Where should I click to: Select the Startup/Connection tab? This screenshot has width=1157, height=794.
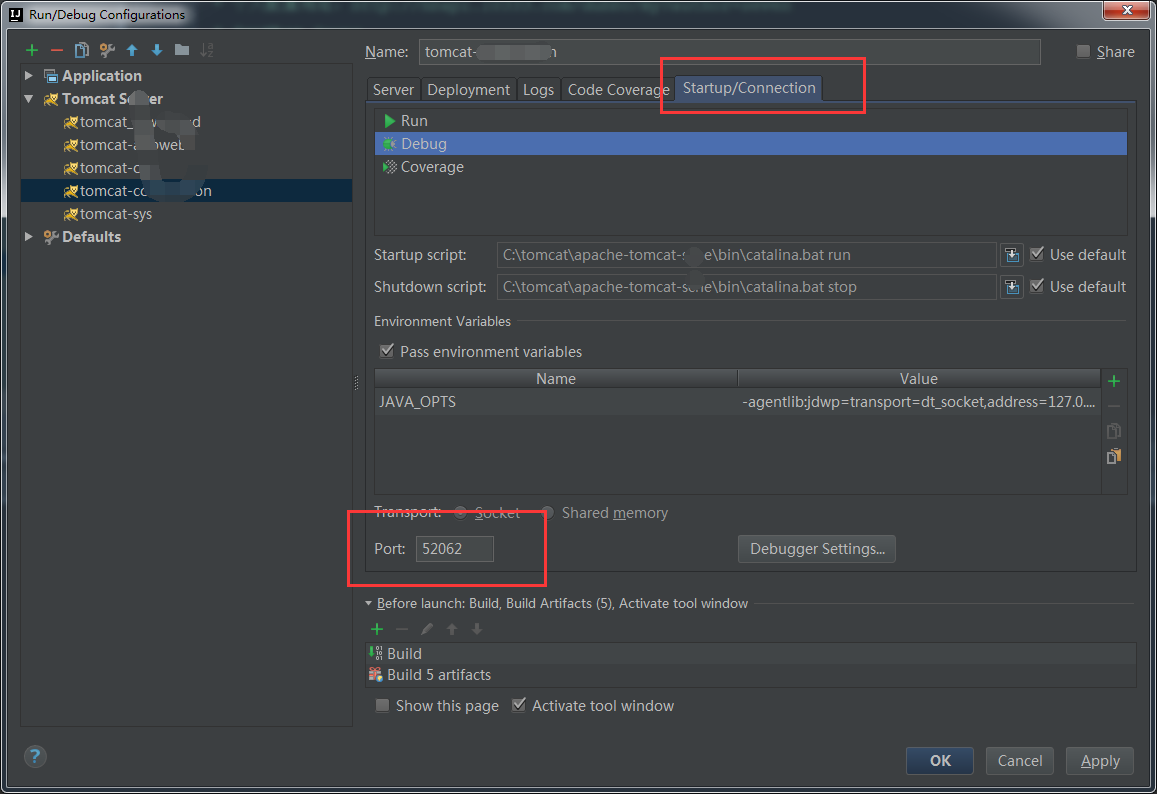tap(749, 88)
